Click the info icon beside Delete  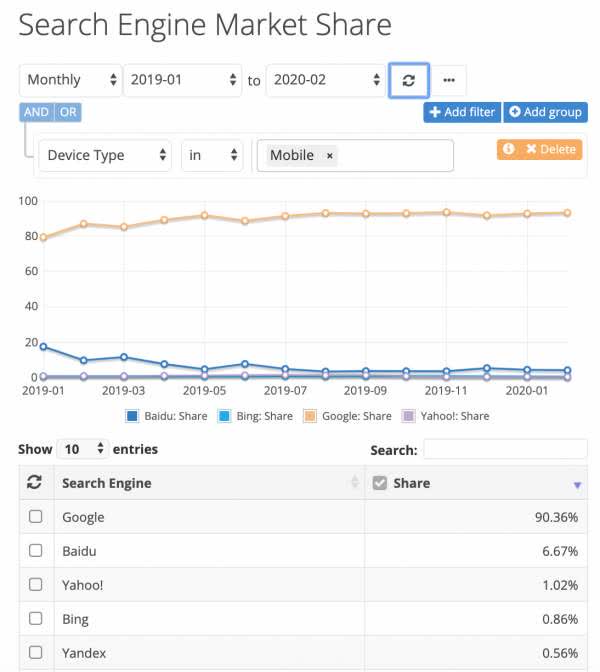[x=508, y=149]
